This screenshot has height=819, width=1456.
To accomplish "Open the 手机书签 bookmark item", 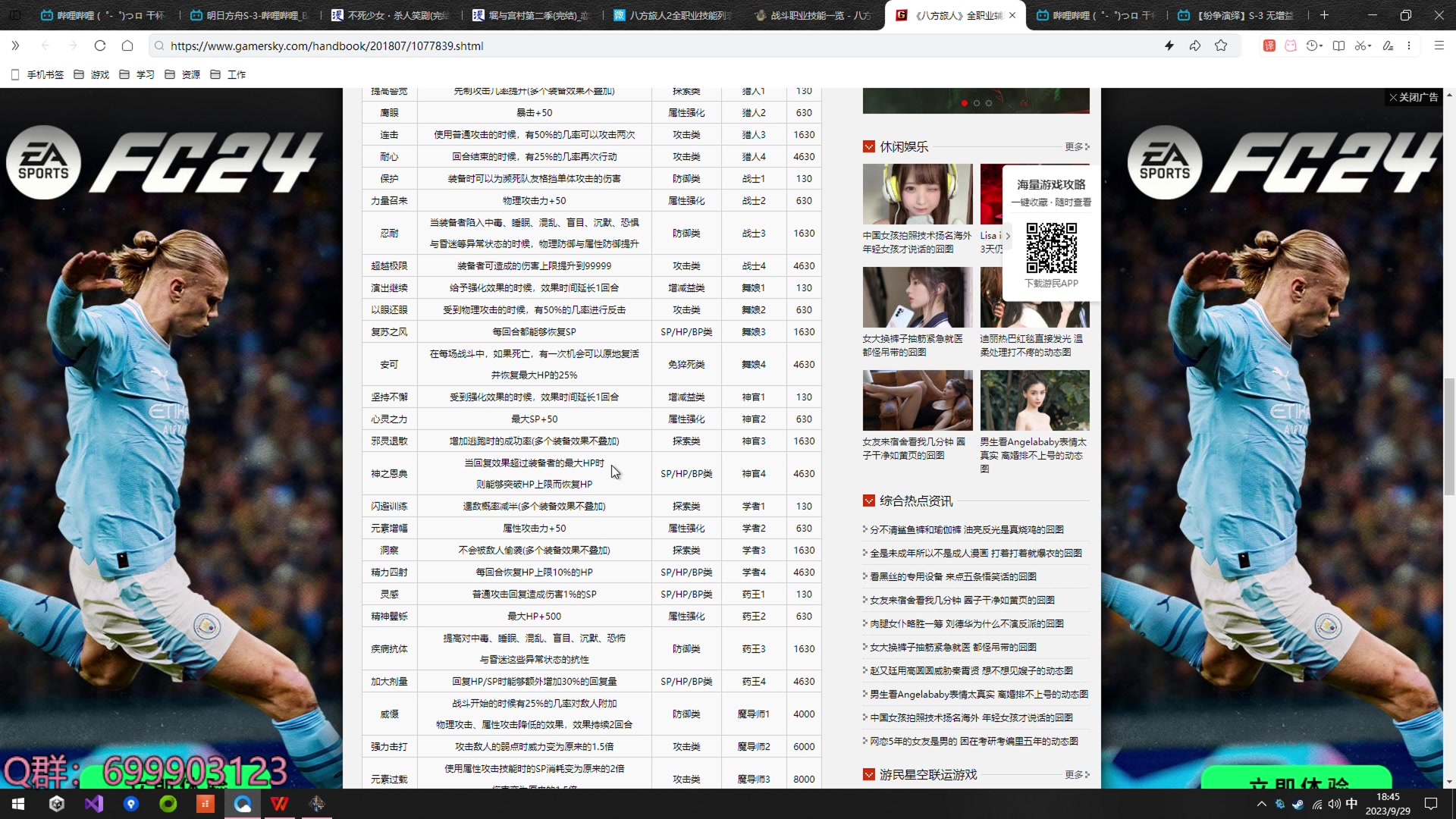I will point(38,74).
